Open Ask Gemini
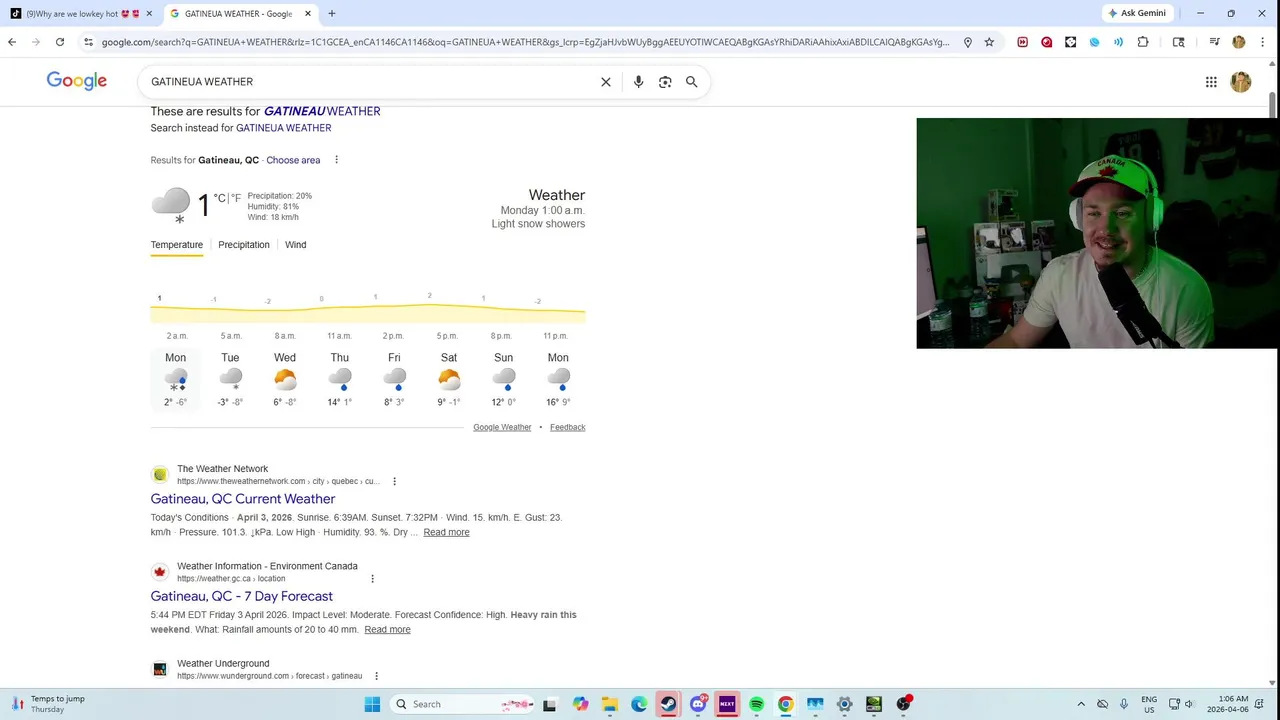 pyautogui.click(x=1137, y=13)
